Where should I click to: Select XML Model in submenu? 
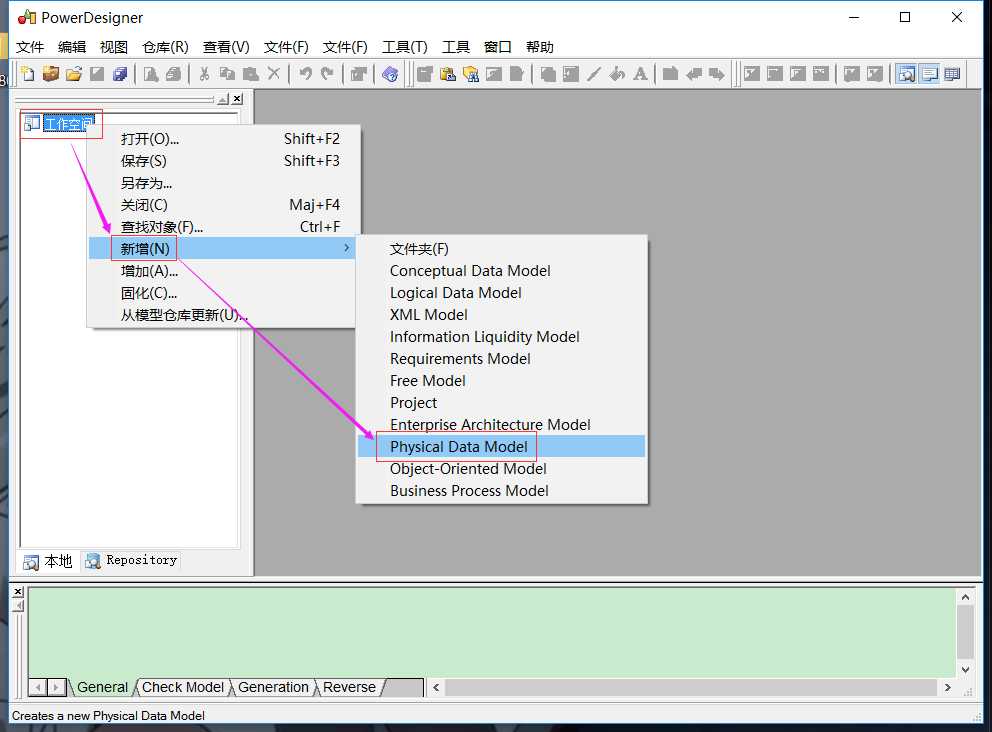coord(501,314)
